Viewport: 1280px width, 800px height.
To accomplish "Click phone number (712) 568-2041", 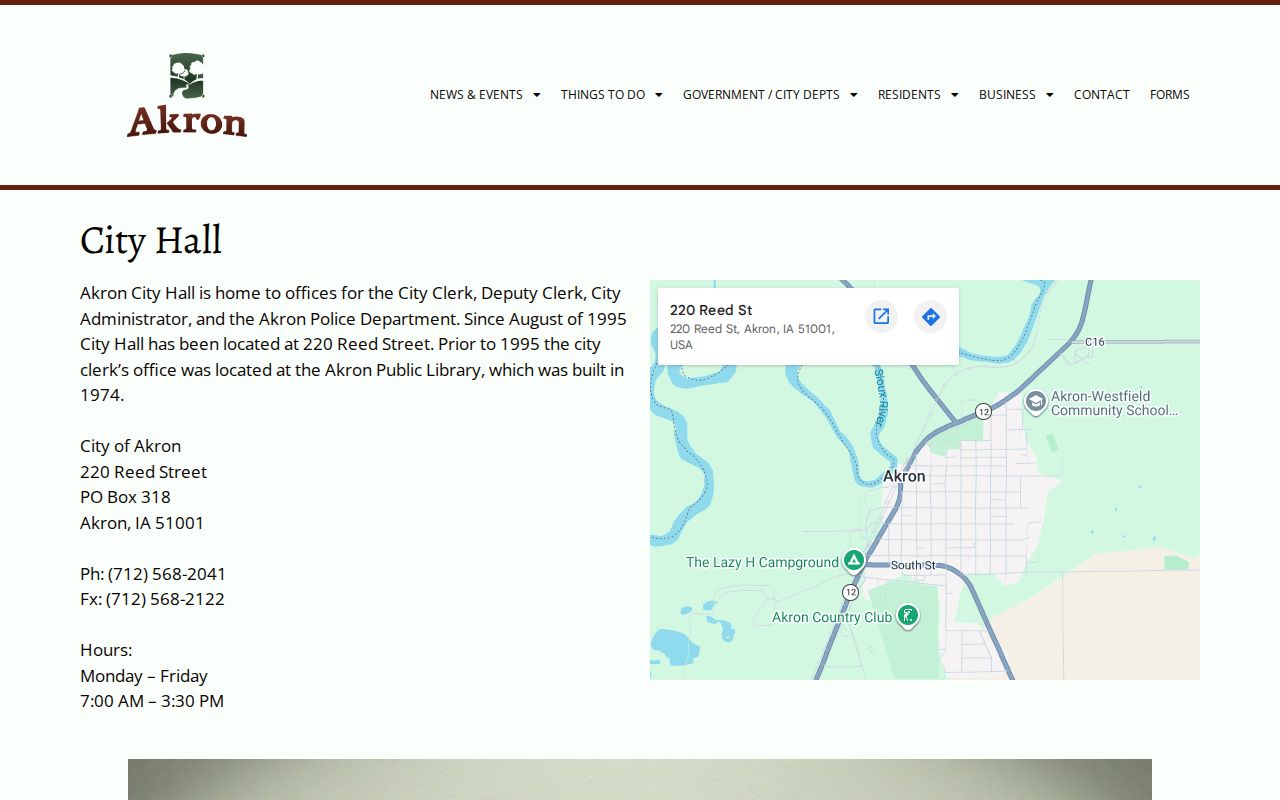I will (167, 574).
